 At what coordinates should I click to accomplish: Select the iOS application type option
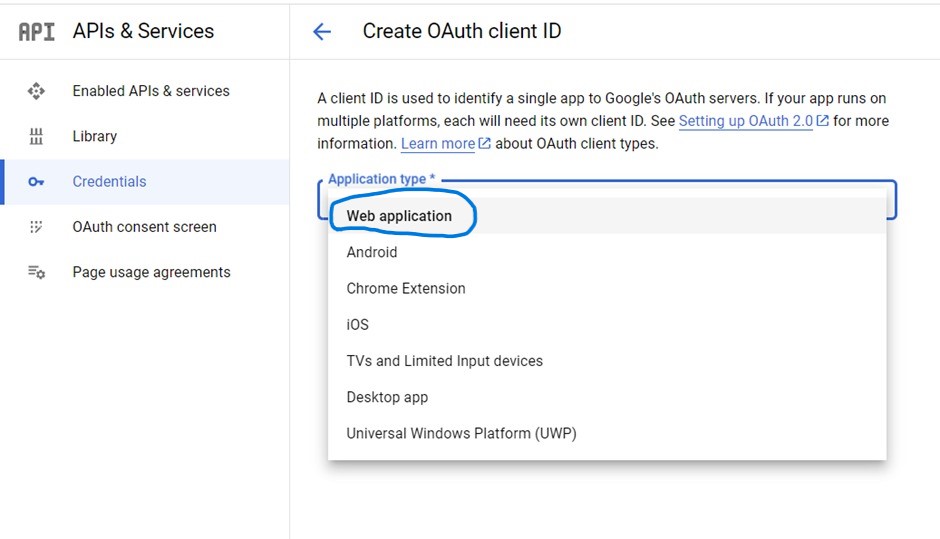(x=358, y=324)
